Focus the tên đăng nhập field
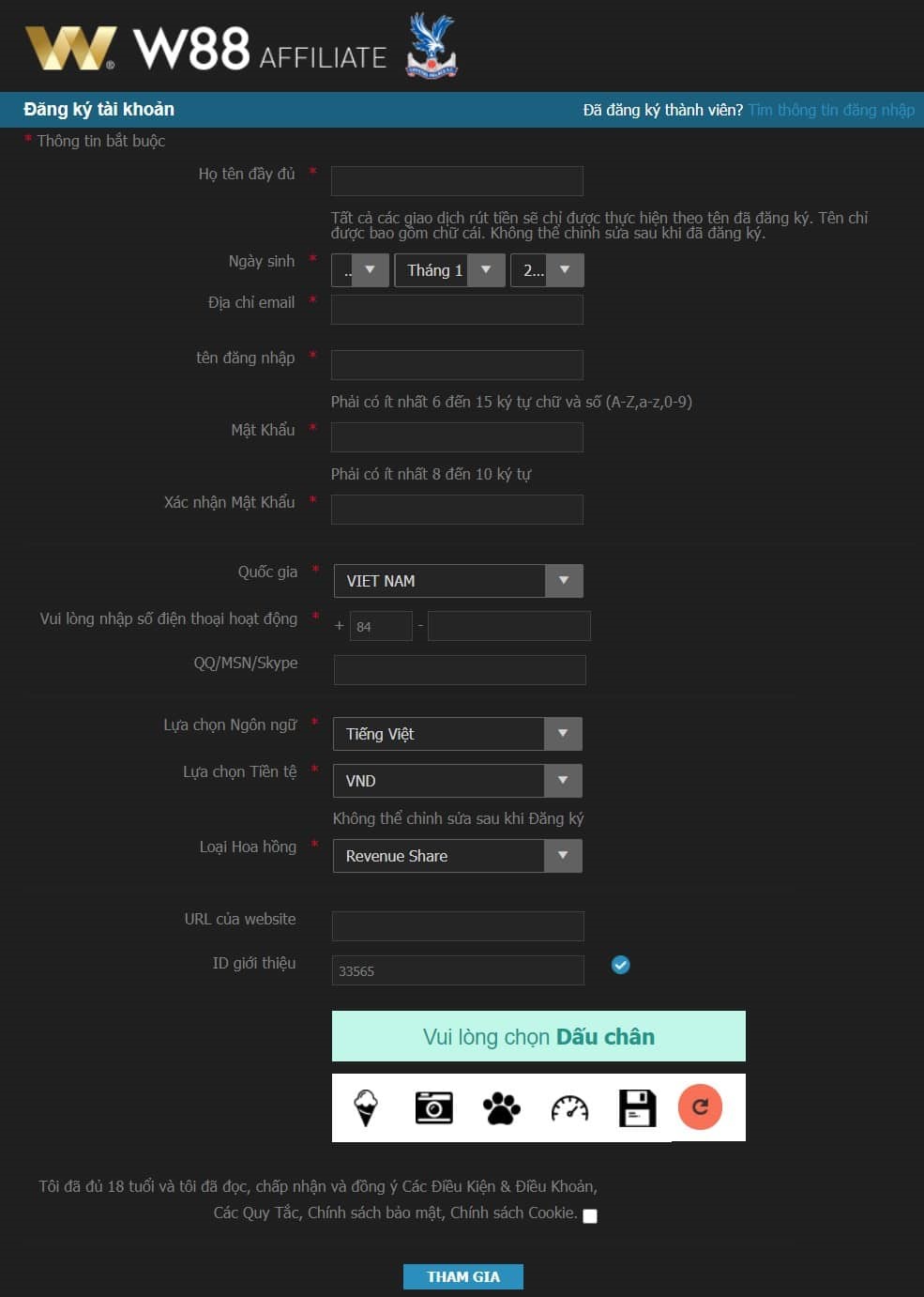The width and height of the screenshot is (924, 1297). pos(457,365)
